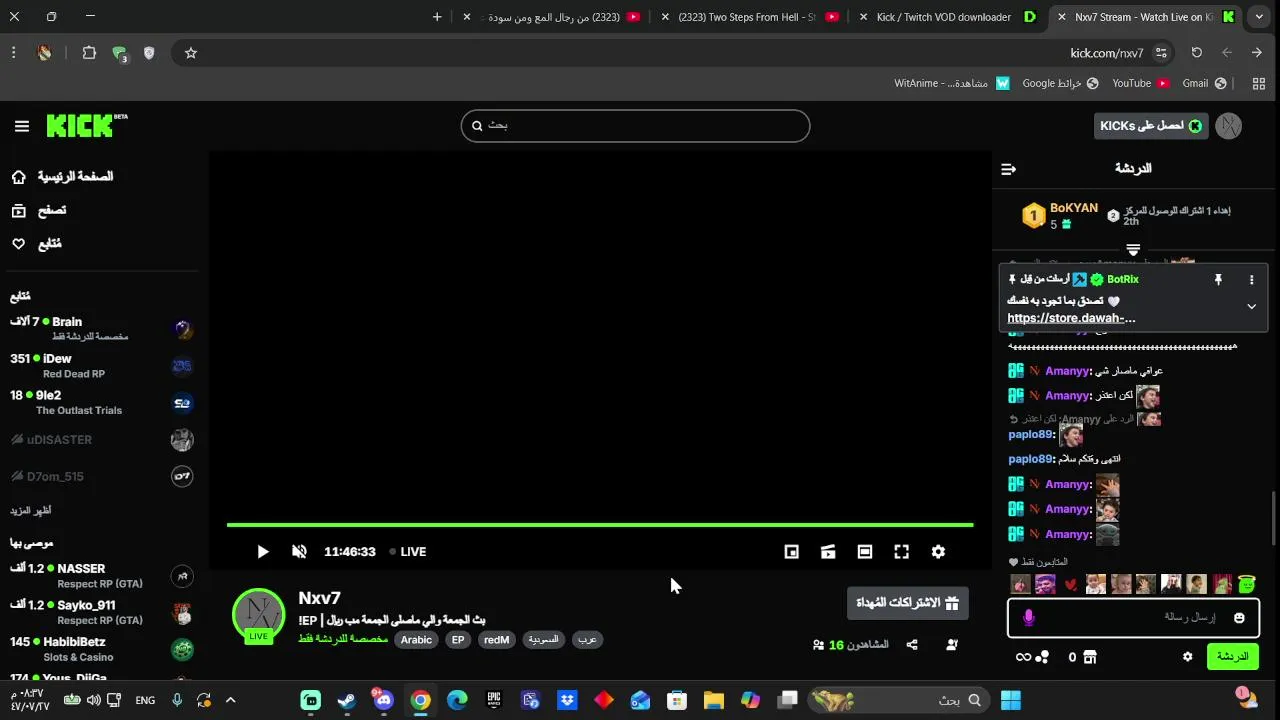Open a new browser tab

tap(437, 17)
